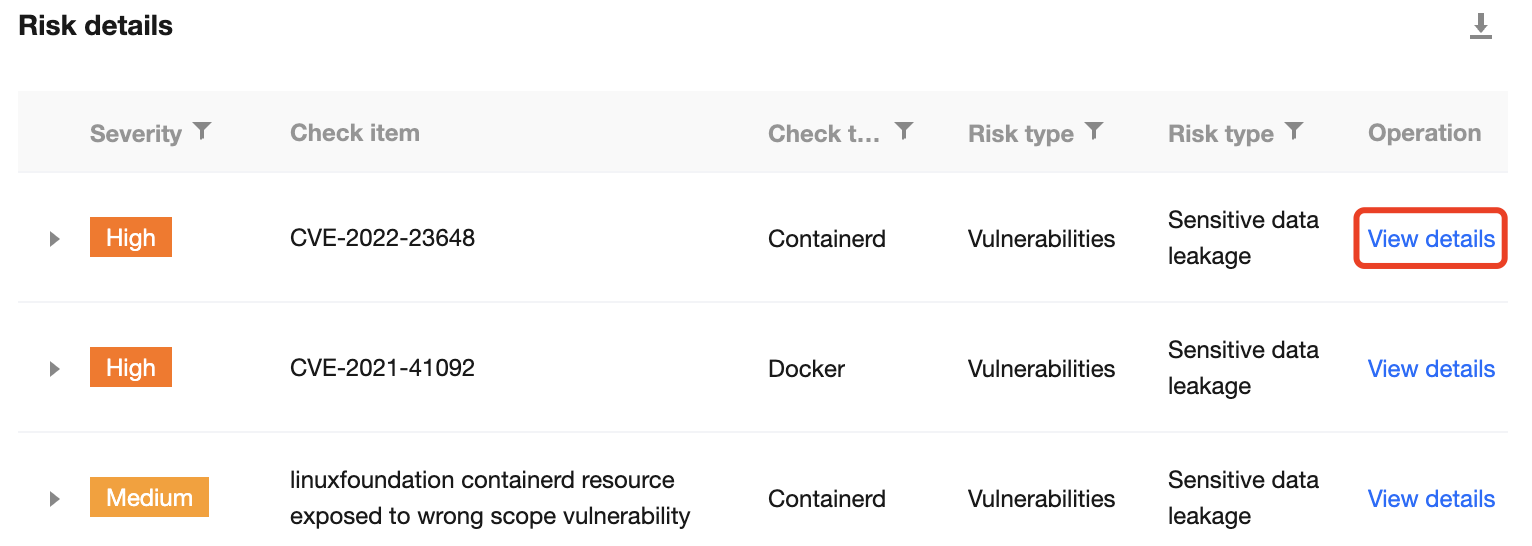
Task: Expand the CVE-2022-23648 row
Action: 55,239
